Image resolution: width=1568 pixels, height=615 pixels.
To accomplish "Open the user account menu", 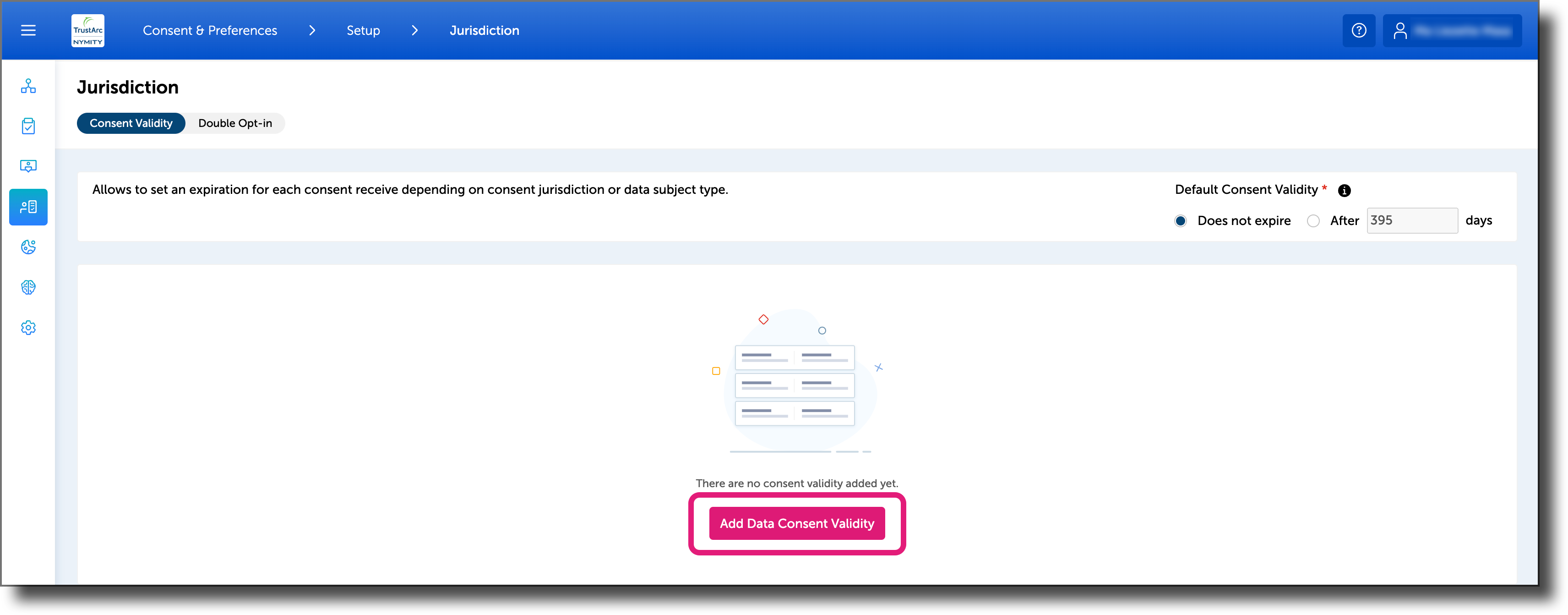I will (x=1452, y=30).
